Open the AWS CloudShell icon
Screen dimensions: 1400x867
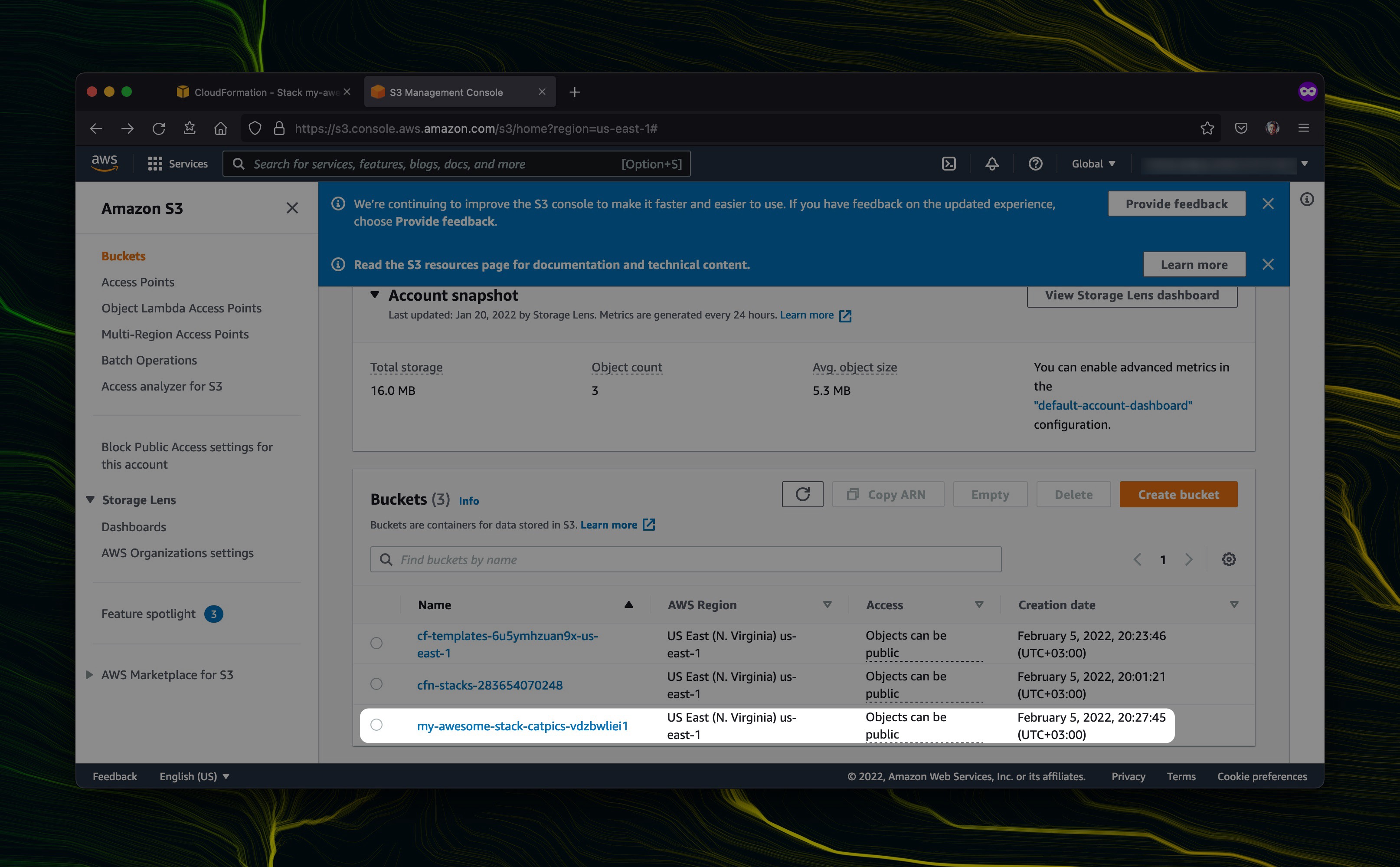(x=949, y=164)
